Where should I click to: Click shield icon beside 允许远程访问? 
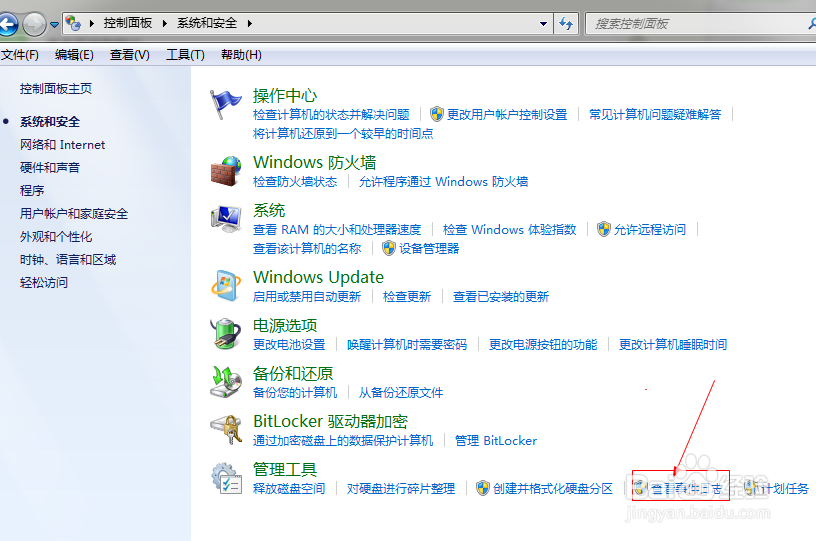point(604,229)
